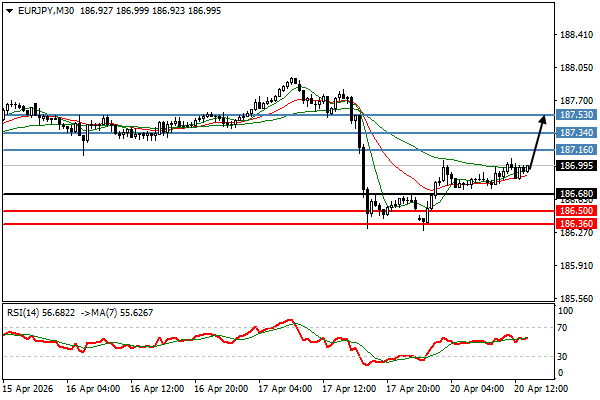Click the black 186.680 level label
Screen dimensions: 600x400
574,193
